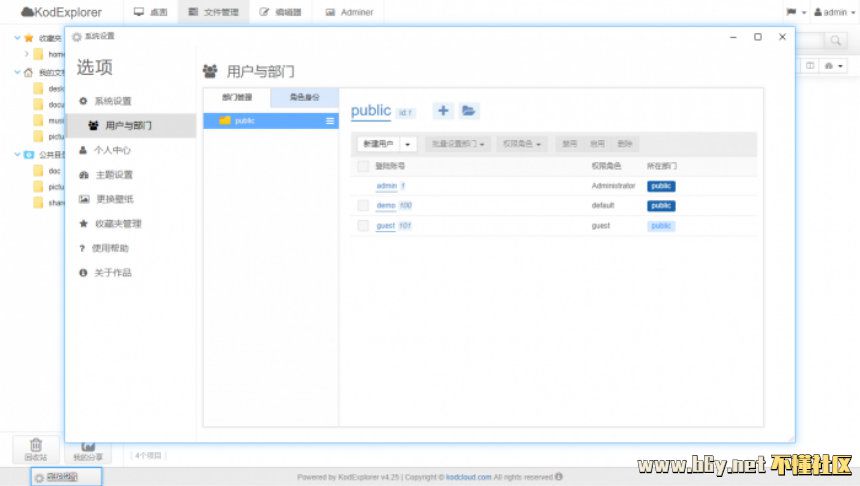Open the recycle bin (回收站) icon

tap(35, 448)
